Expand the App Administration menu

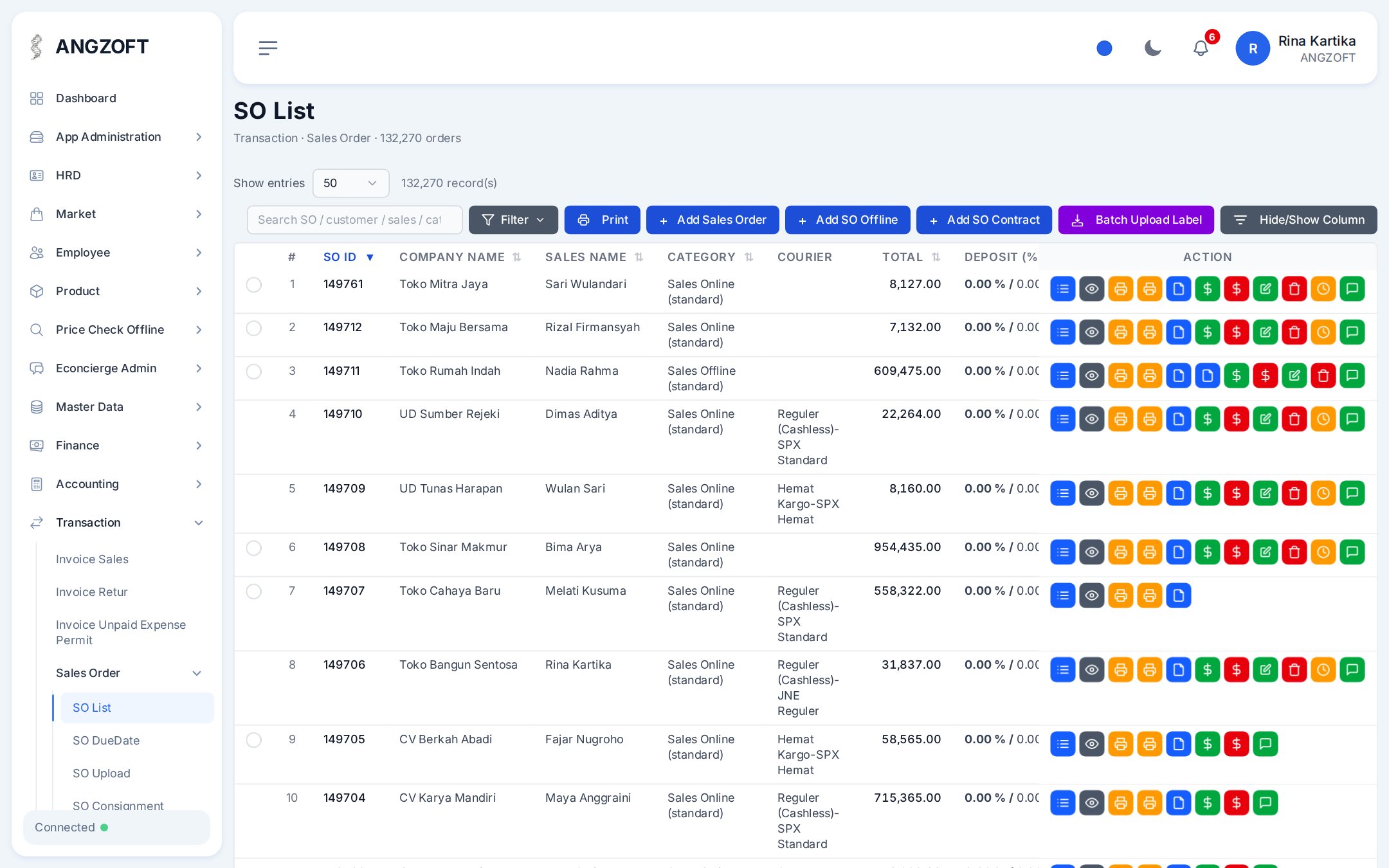pyautogui.click(x=116, y=137)
